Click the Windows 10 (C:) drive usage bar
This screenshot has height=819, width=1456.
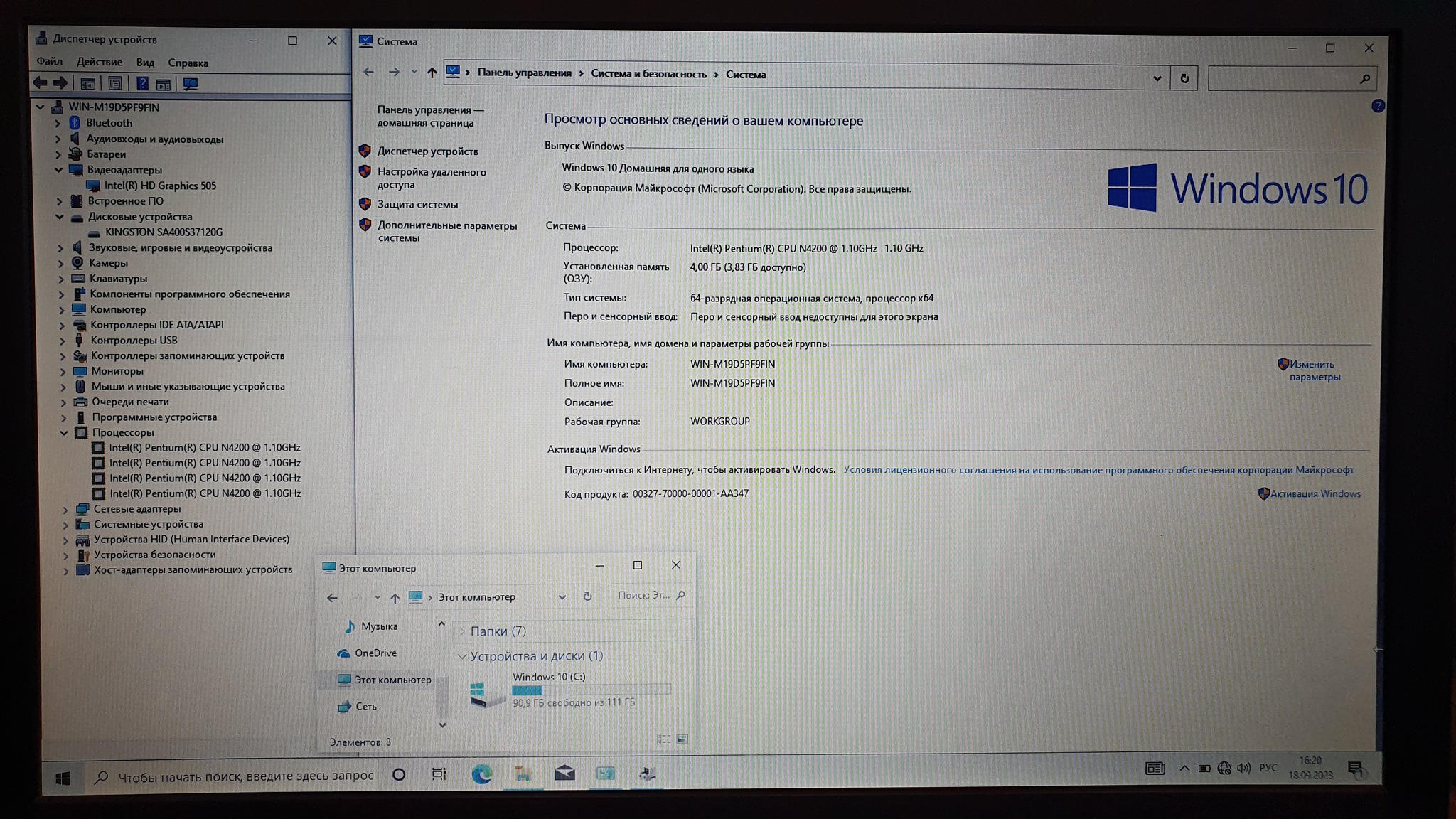pos(591,690)
